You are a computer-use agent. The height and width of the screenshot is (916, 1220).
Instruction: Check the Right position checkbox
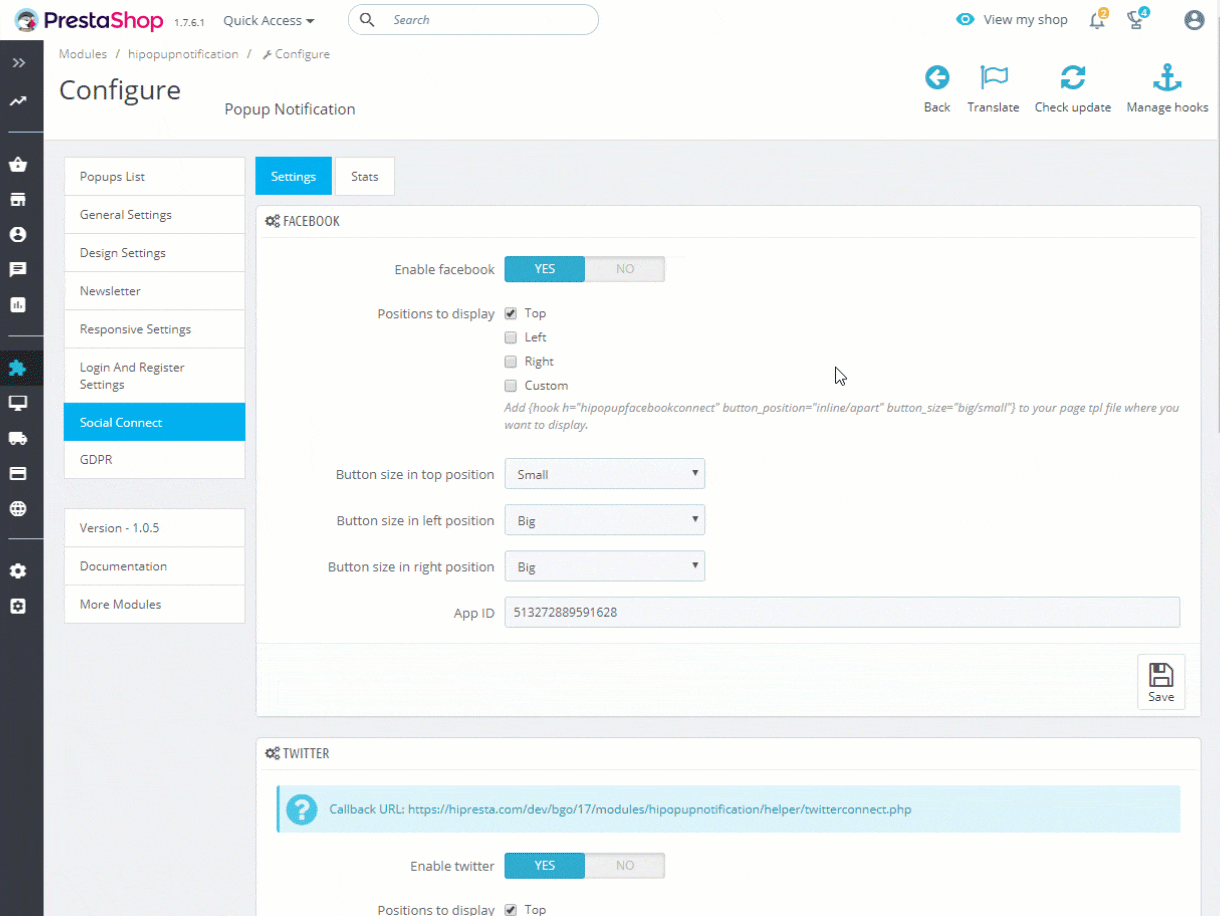pyautogui.click(x=511, y=361)
